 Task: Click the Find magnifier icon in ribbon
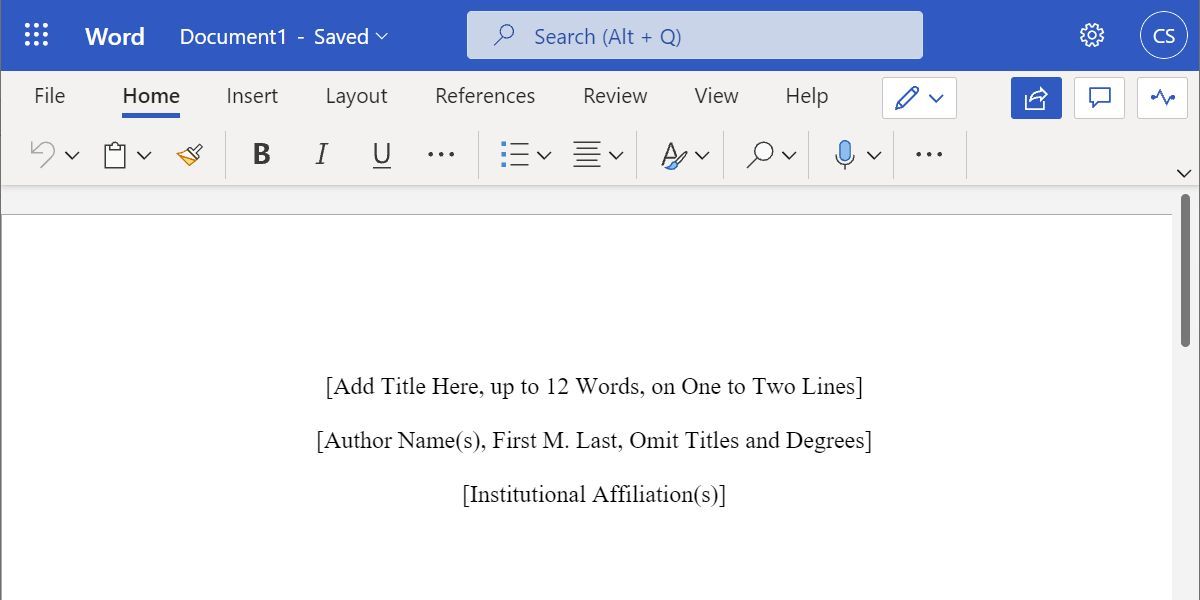pyautogui.click(x=760, y=155)
